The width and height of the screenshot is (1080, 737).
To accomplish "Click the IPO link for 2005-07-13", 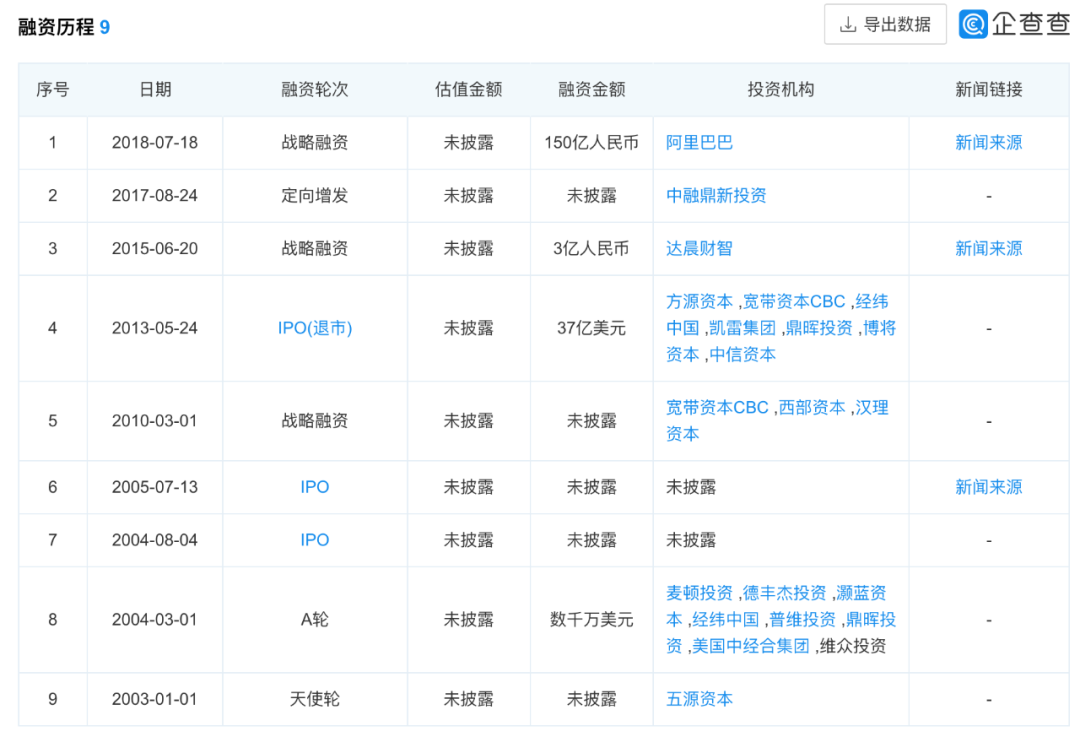I will click(315, 487).
